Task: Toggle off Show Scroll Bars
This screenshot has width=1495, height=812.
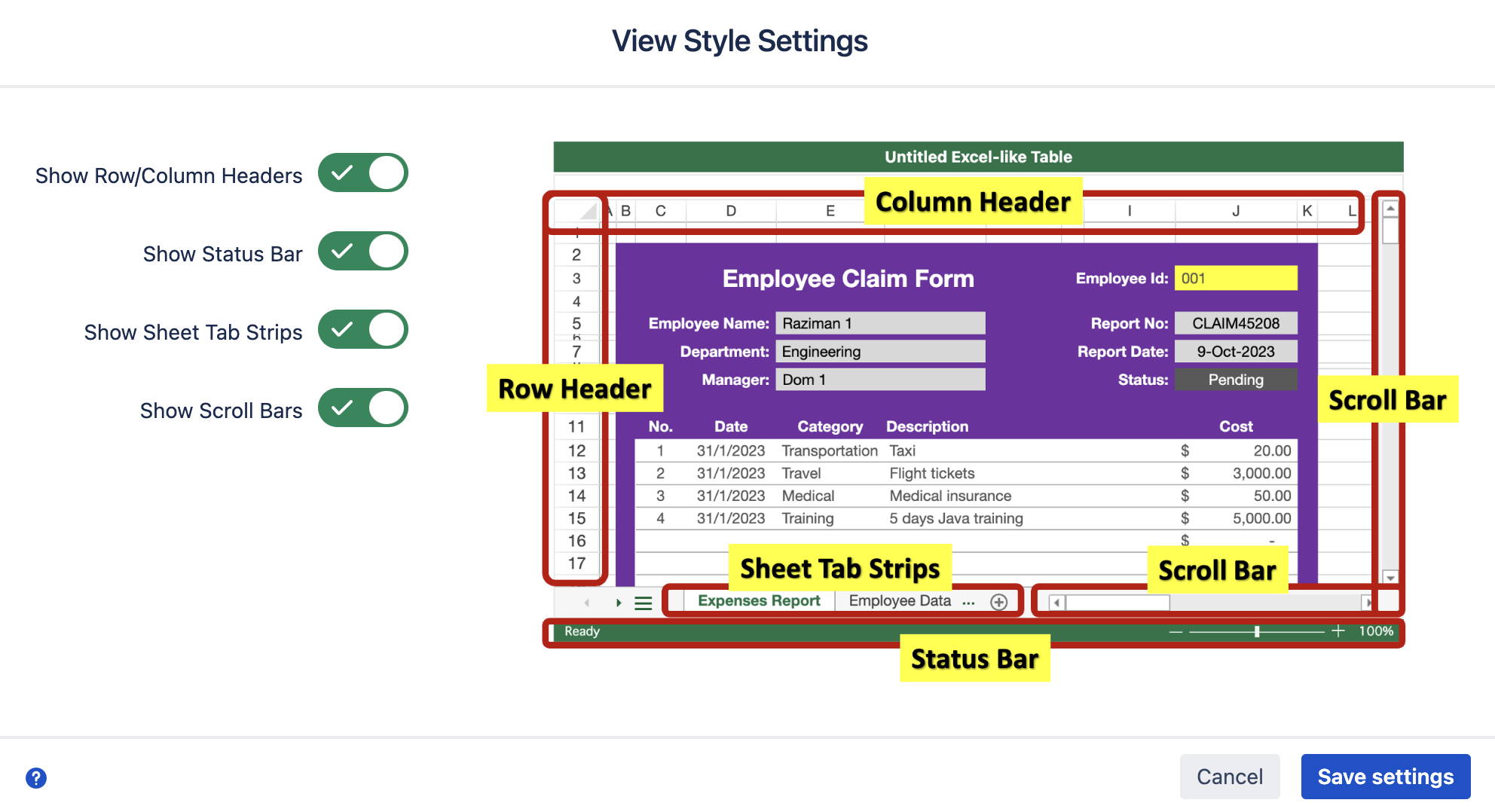Action: [x=363, y=408]
